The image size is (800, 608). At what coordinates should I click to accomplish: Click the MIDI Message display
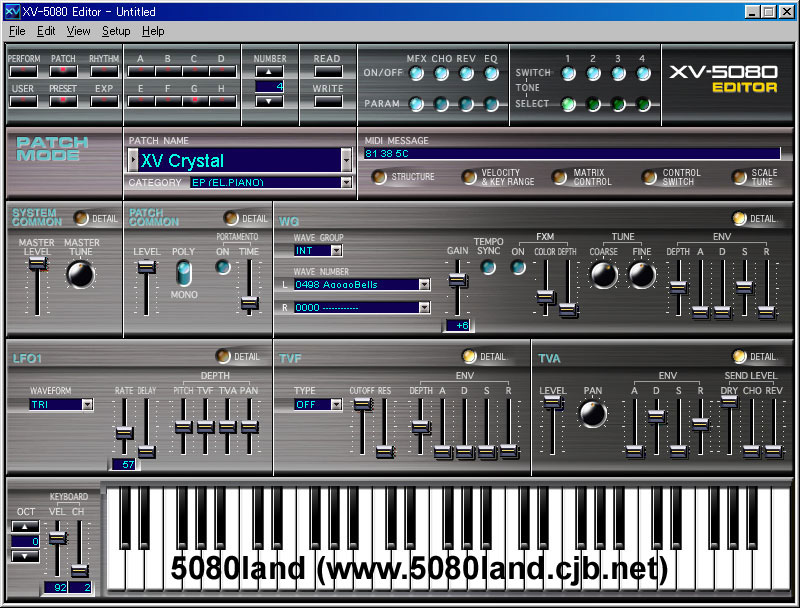572,154
